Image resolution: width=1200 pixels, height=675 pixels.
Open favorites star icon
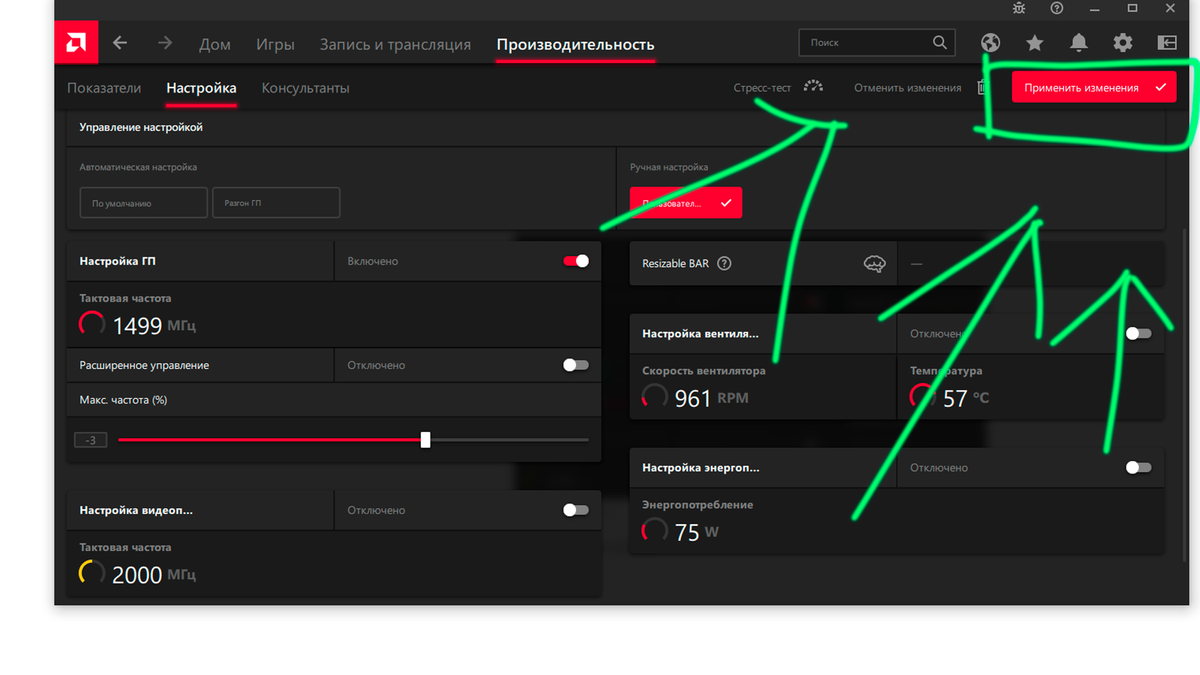(x=1035, y=43)
